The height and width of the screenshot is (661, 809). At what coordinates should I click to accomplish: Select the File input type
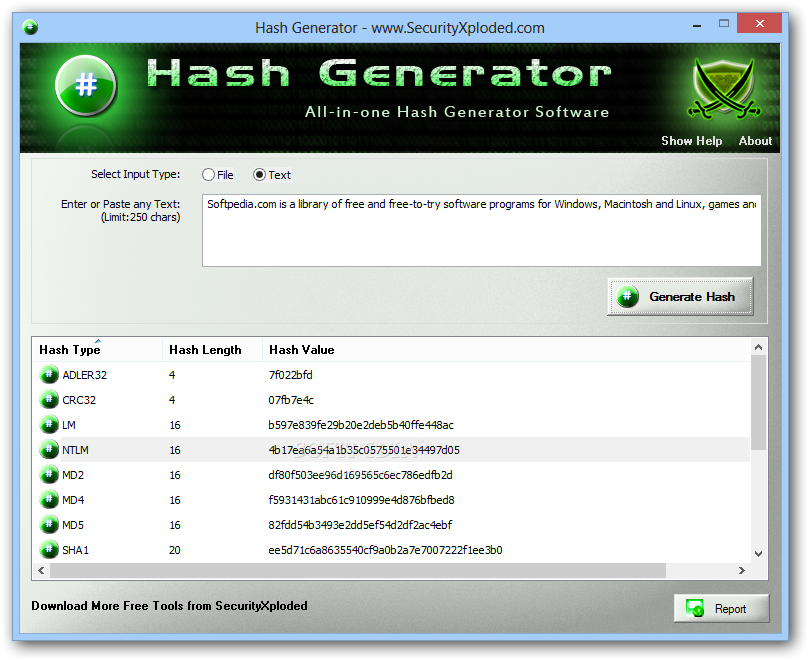click(217, 175)
